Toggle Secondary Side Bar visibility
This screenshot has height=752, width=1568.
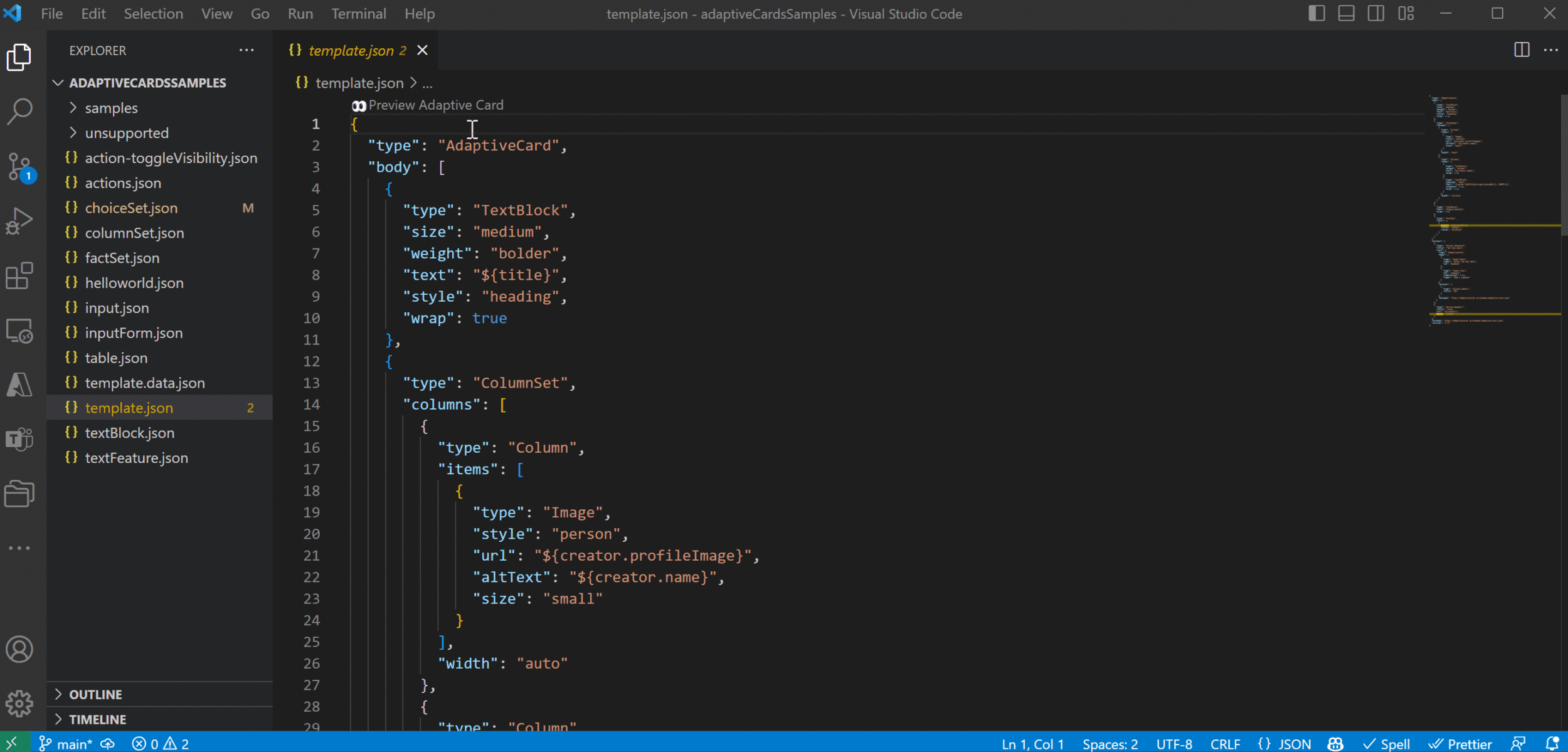[1375, 13]
